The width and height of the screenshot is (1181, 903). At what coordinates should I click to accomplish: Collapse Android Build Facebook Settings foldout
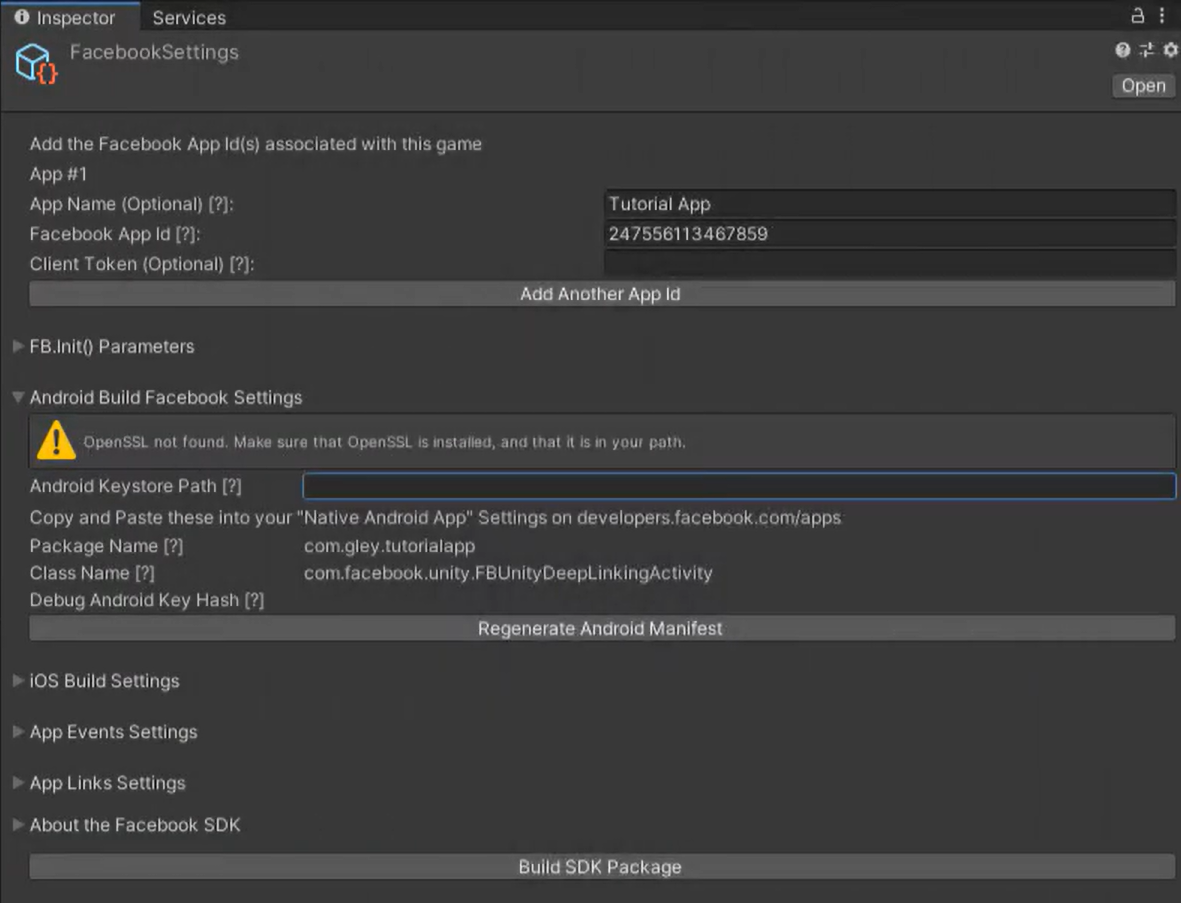[18, 397]
